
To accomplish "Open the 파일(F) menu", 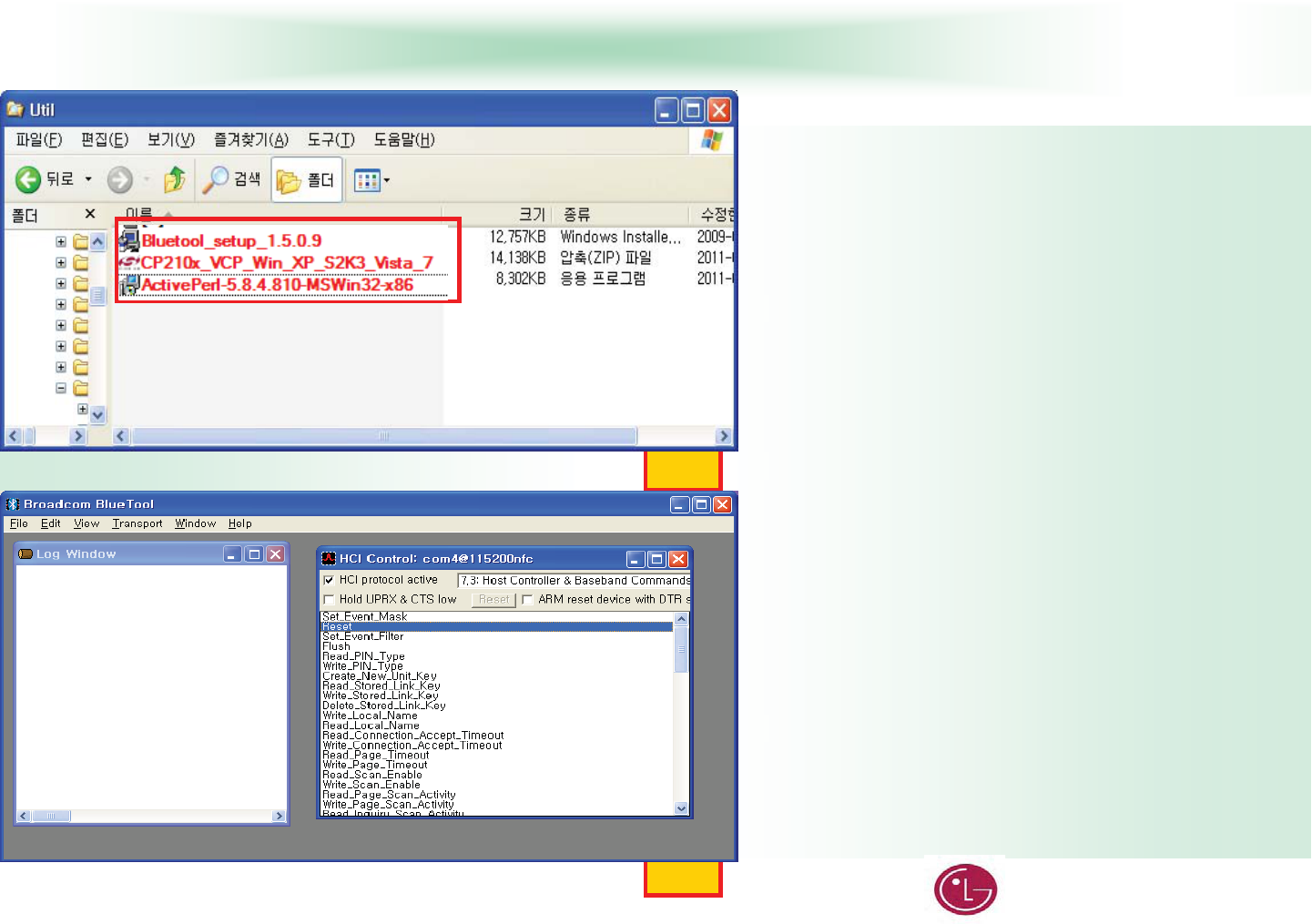I will pos(39,139).
